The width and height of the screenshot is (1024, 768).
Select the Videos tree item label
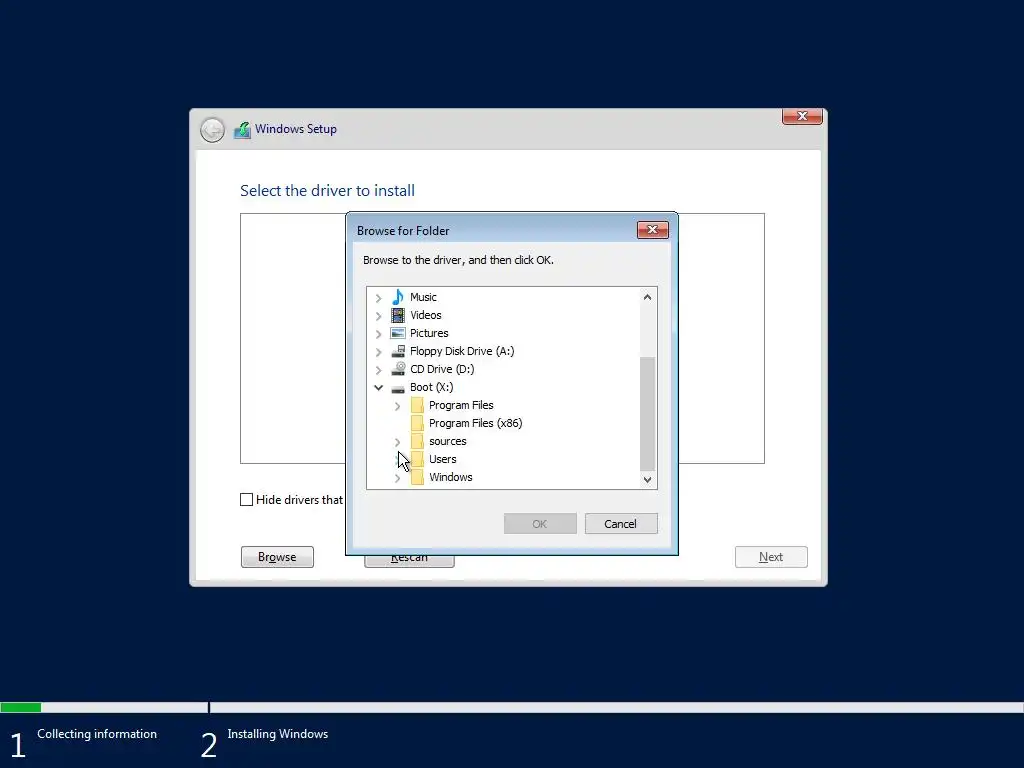pyautogui.click(x=426, y=315)
